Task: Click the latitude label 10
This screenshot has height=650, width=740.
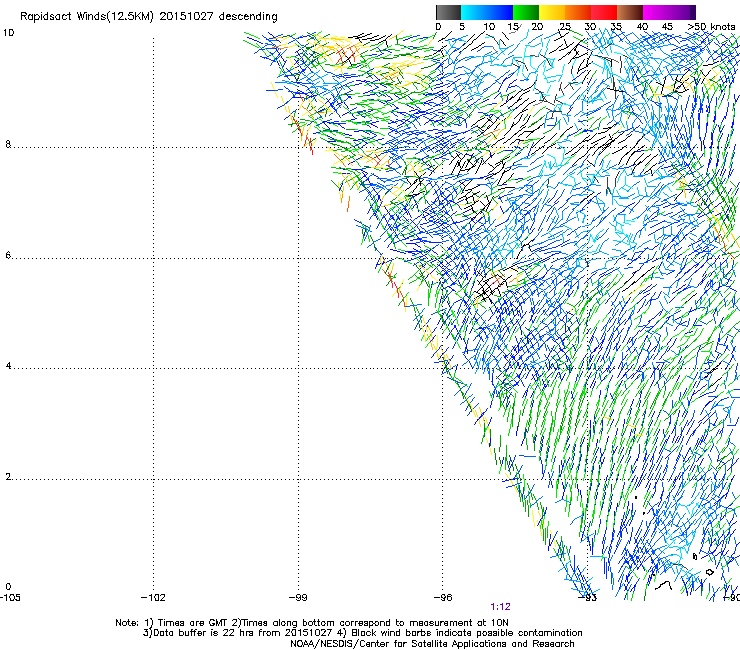Action: [x=8, y=33]
